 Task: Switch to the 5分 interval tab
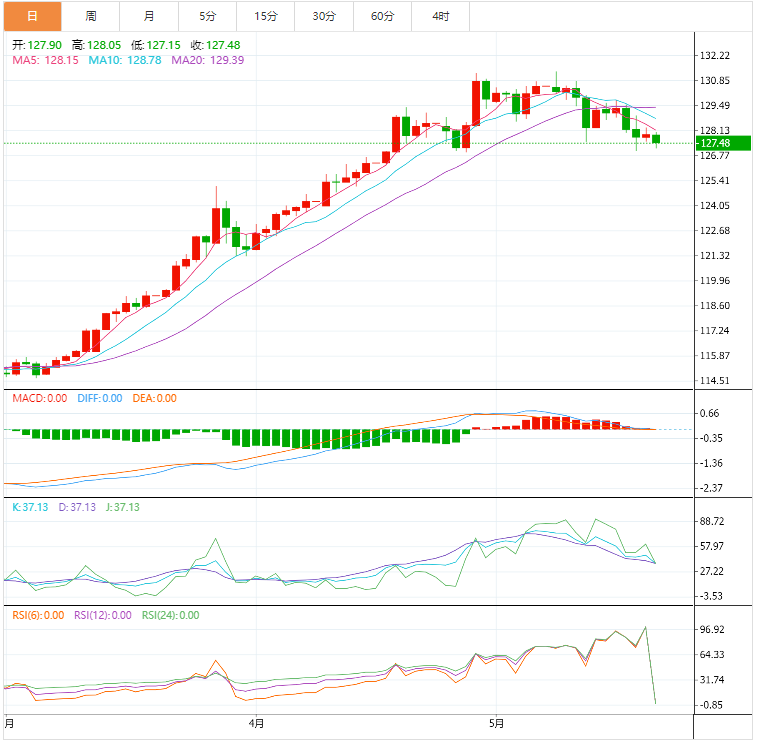[207, 16]
